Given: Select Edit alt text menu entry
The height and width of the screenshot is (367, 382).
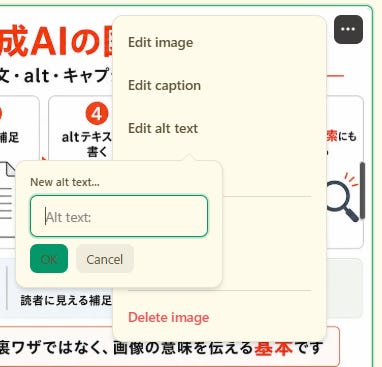Looking at the screenshot, I should click(163, 128).
